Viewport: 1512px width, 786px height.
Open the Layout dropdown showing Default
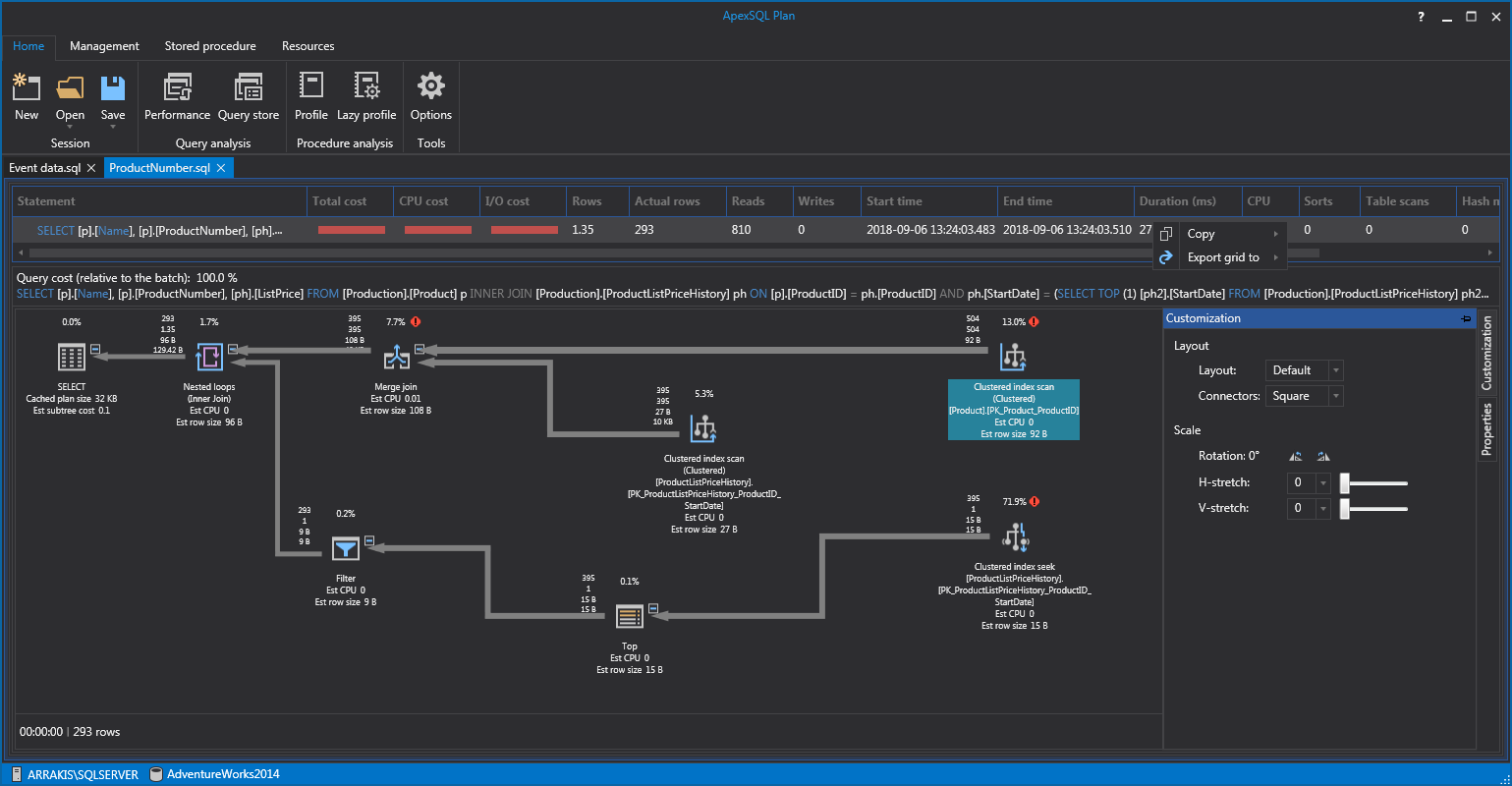pos(1335,370)
